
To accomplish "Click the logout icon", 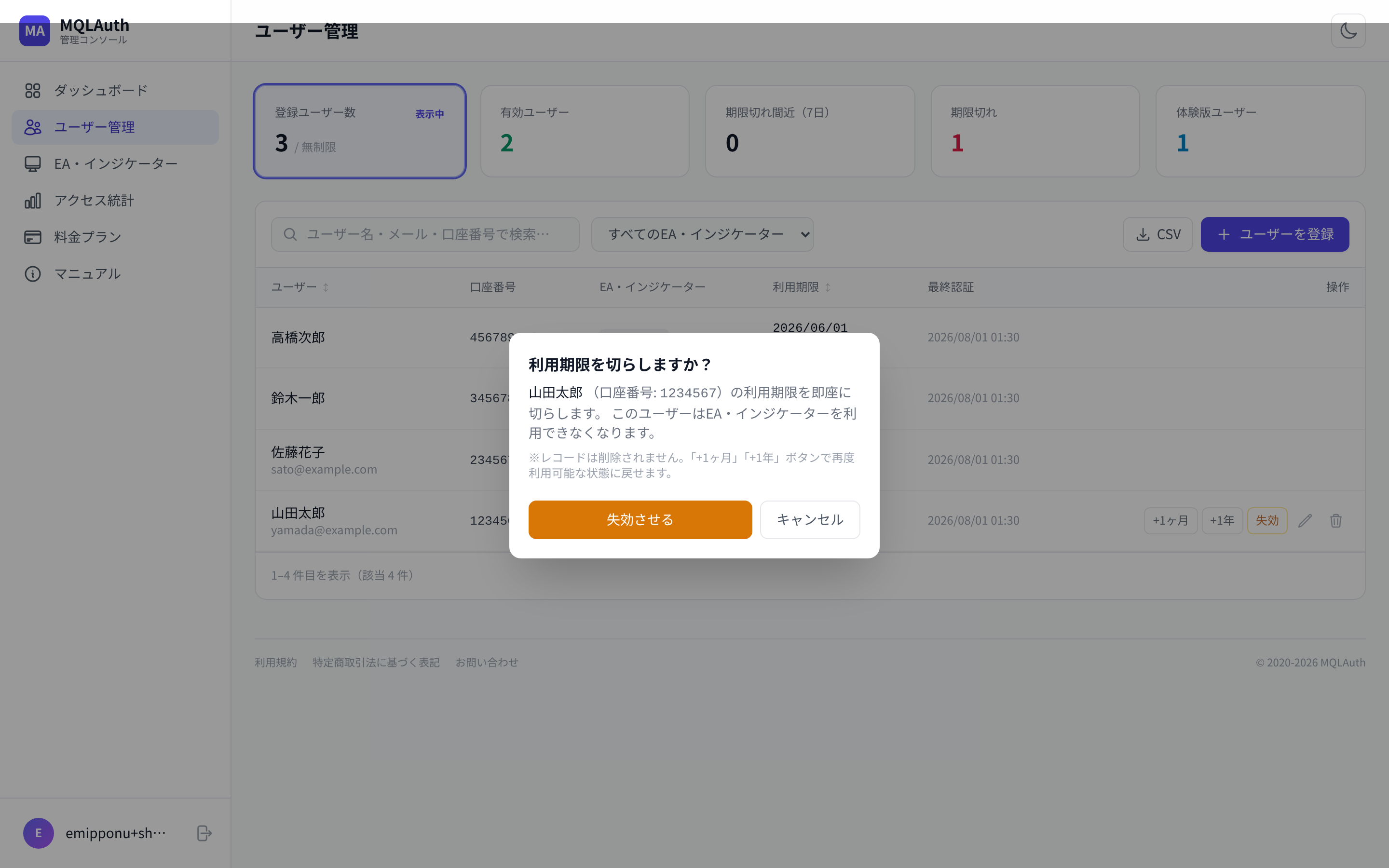I will [204, 833].
